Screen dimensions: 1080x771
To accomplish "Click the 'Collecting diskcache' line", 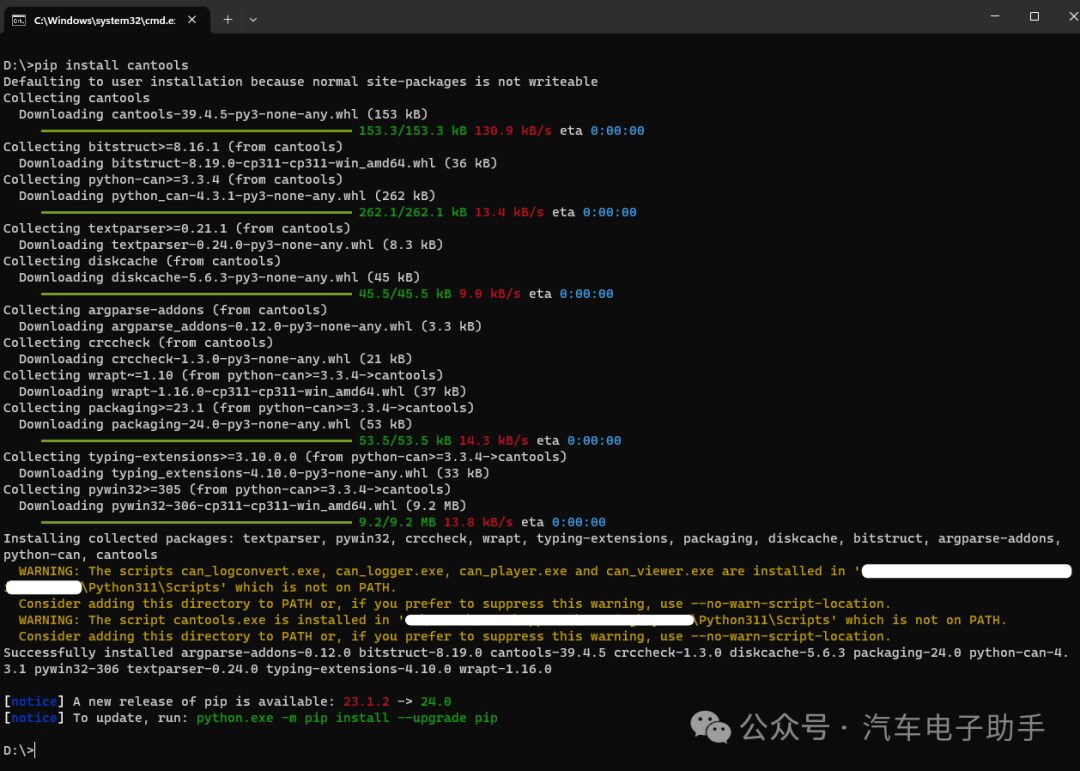I will point(142,261).
